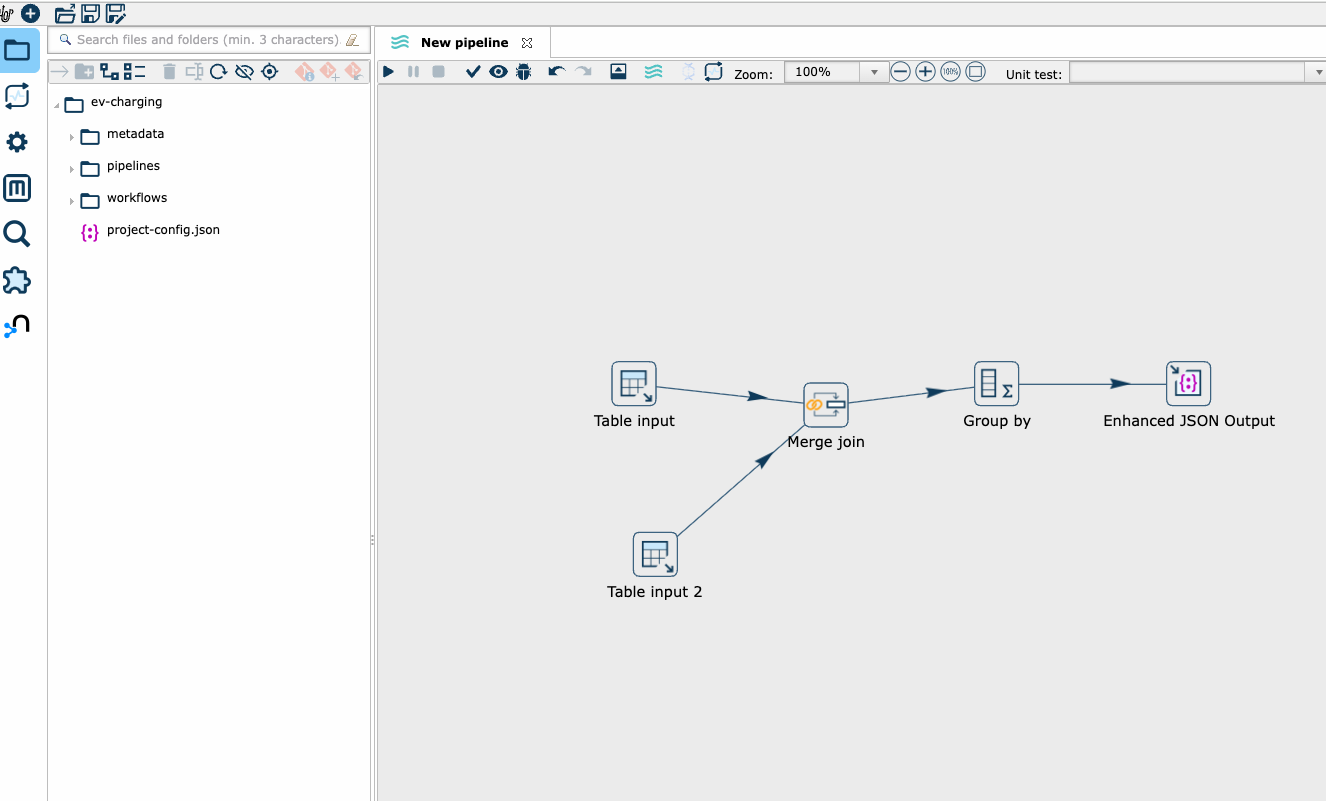Run the pipeline with the play button
The height and width of the screenshot is (801, 1326).
coord(388,72)
